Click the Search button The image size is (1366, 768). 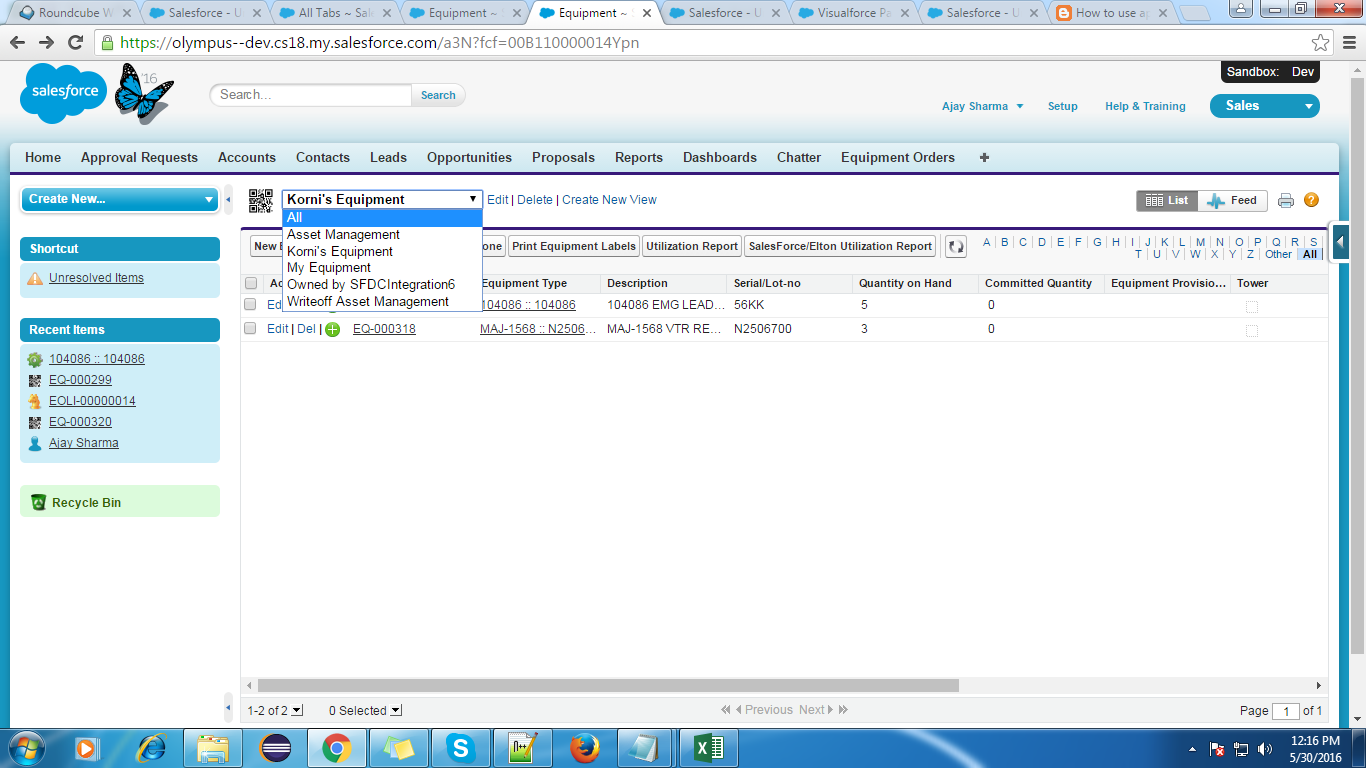(438, 95)
